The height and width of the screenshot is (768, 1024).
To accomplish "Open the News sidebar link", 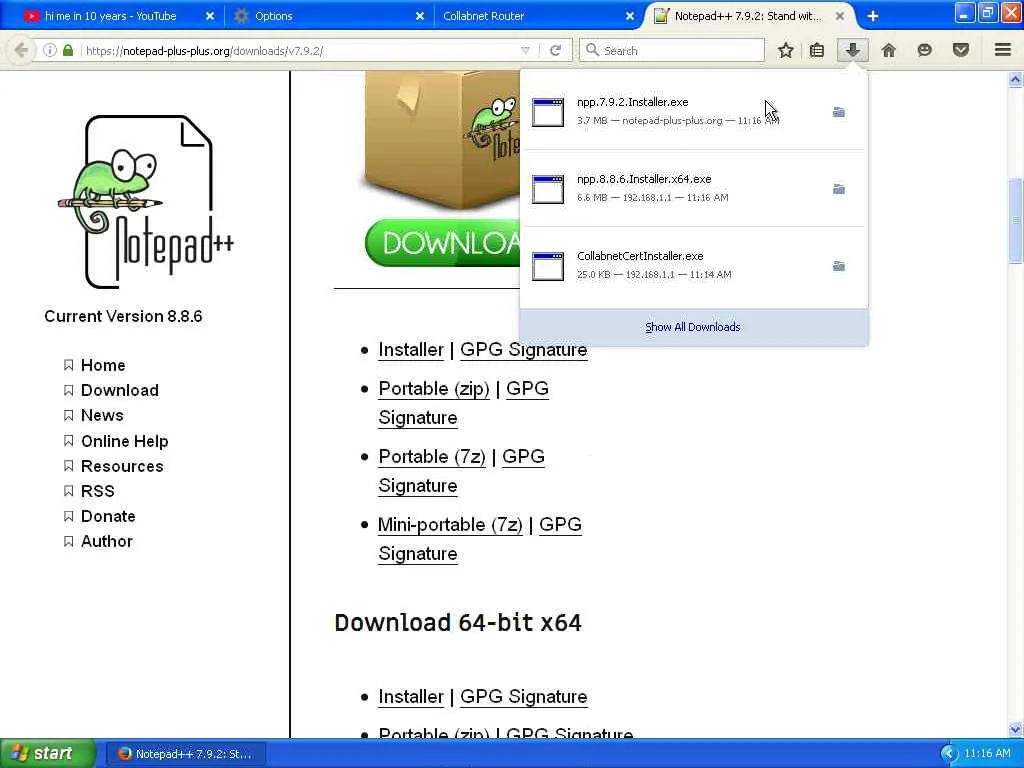I will (x=102, y=415).
